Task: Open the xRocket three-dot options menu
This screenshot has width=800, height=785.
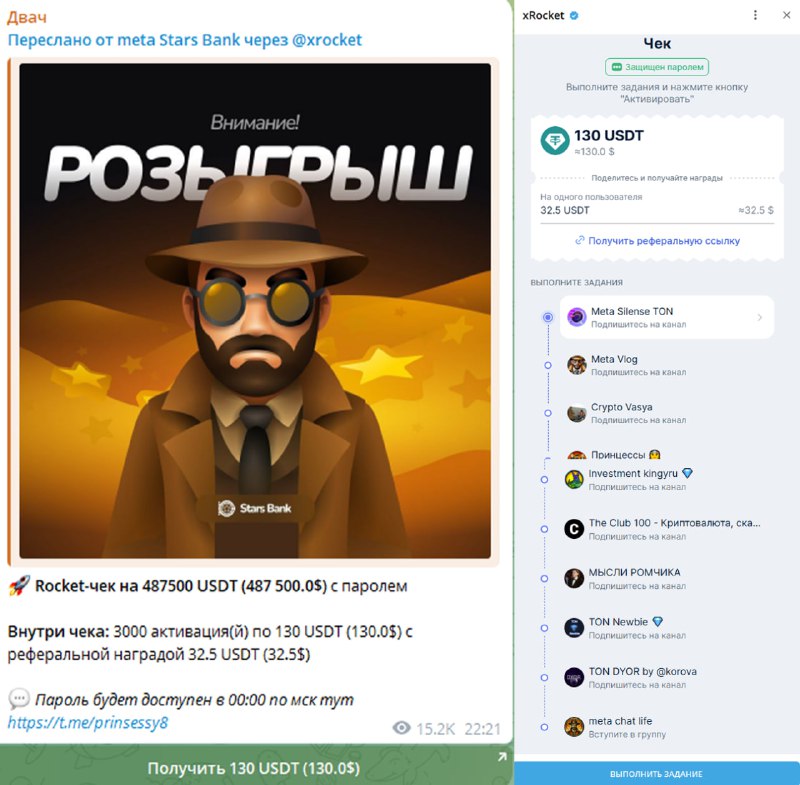Action: tap(755, 15)
